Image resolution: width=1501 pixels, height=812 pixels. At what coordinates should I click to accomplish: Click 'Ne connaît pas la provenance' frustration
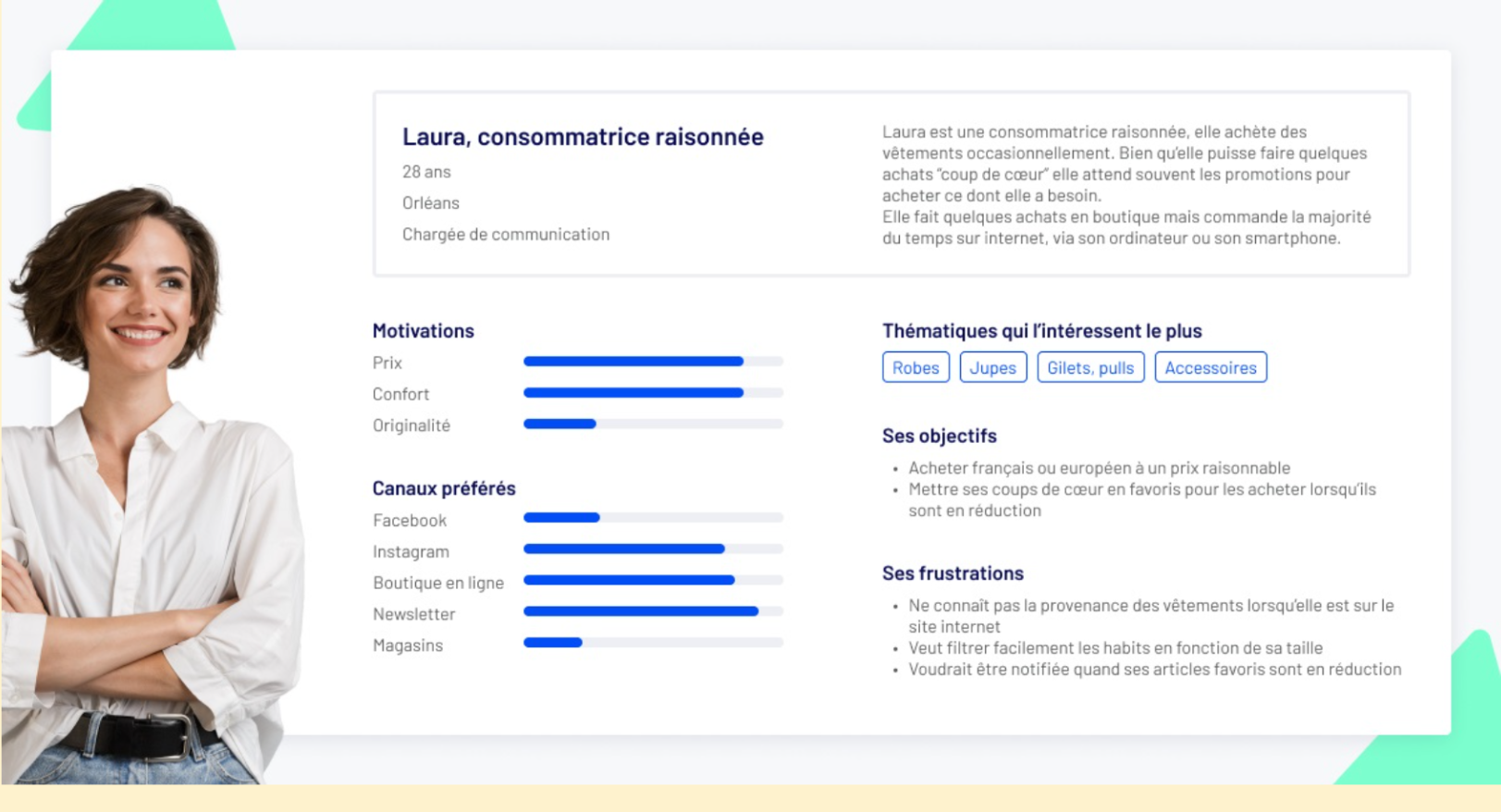pyautogui.click(x=1151, y=616)
